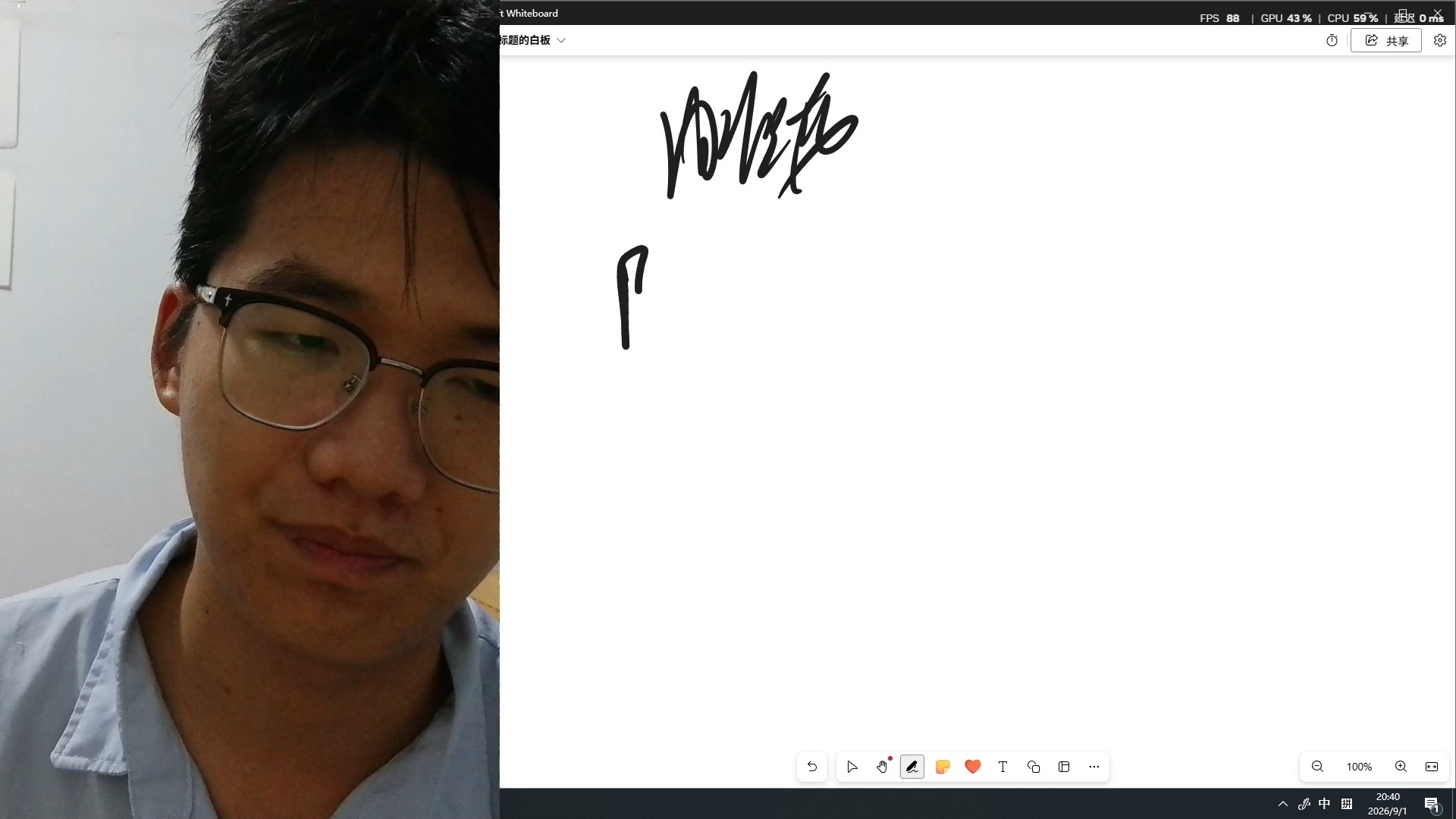1456x819 pixels.
Task: Open the timer tool
Action: [1332, 40]
